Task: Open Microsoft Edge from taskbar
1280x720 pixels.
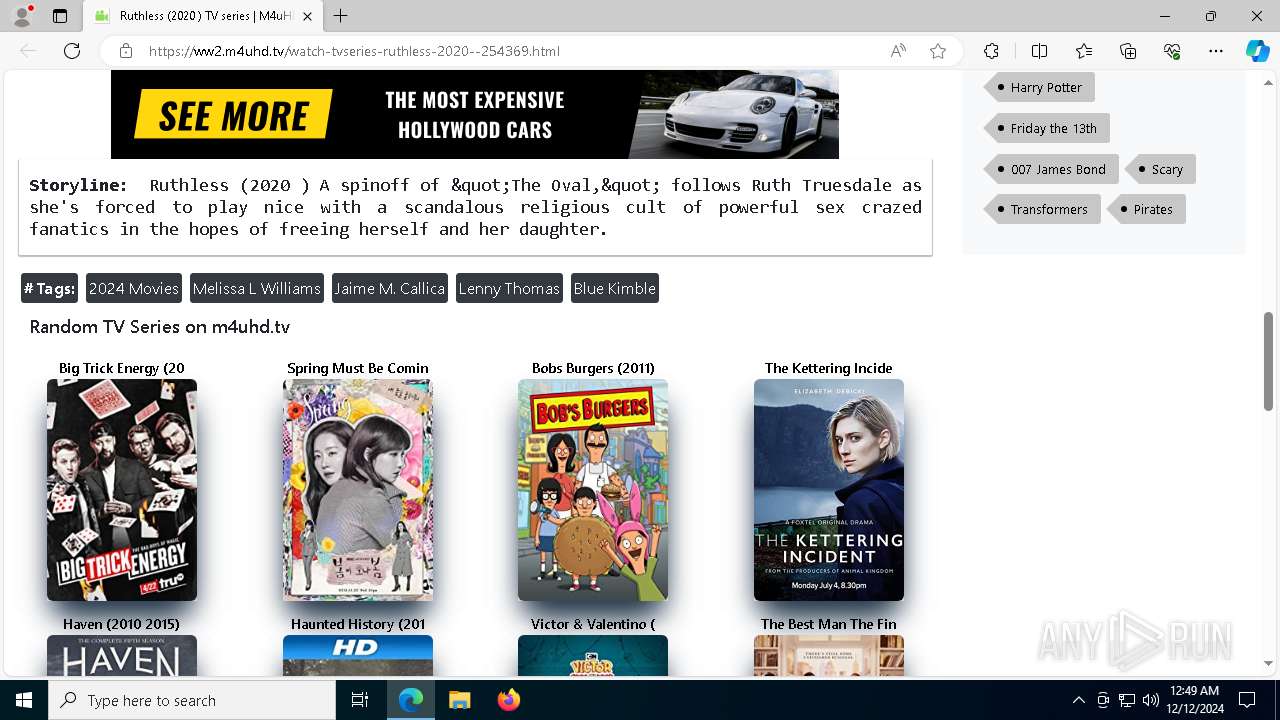Action: coord(411,700)
